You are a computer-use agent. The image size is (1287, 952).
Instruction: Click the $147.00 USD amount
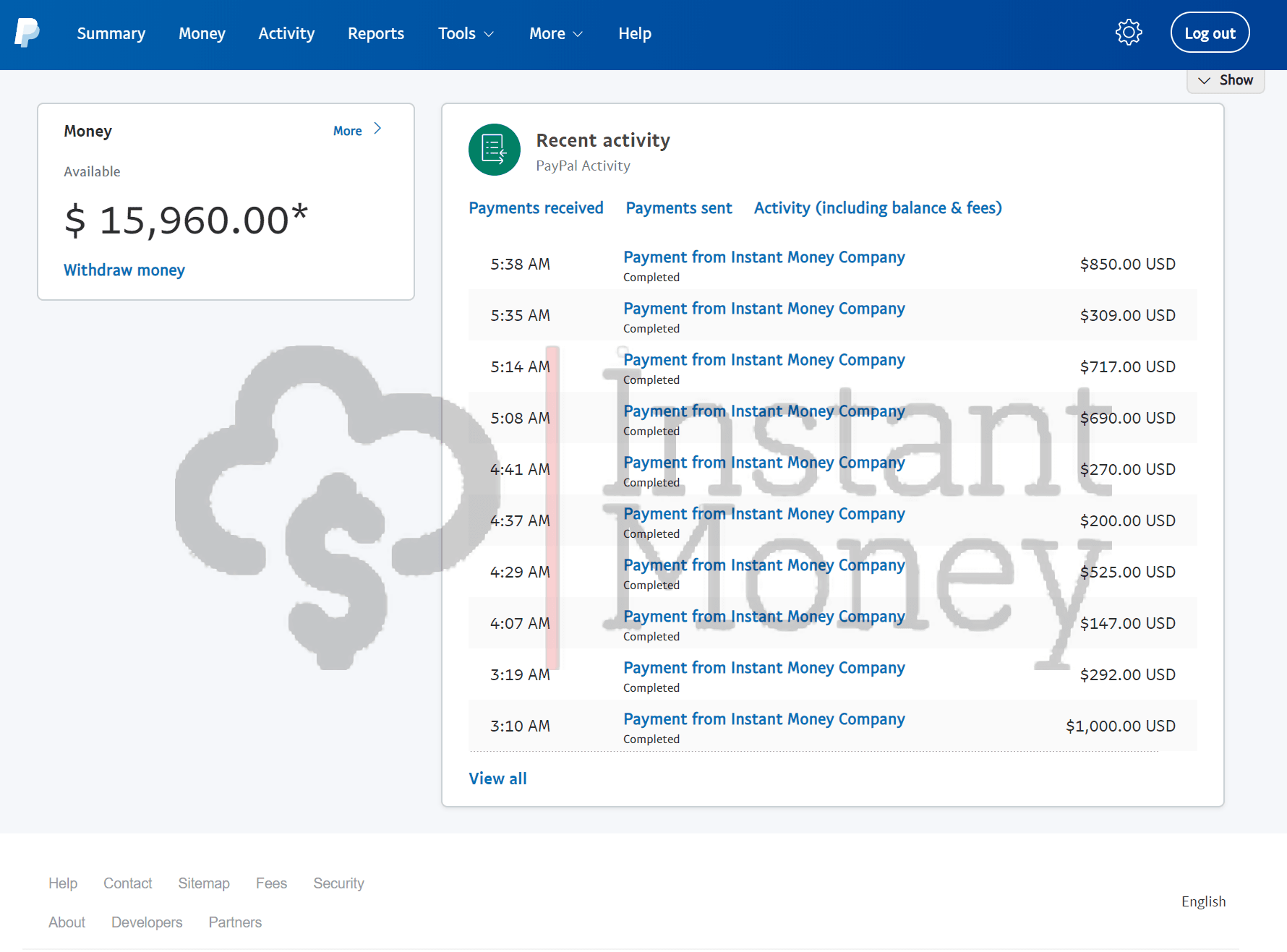click(1127, 623)
